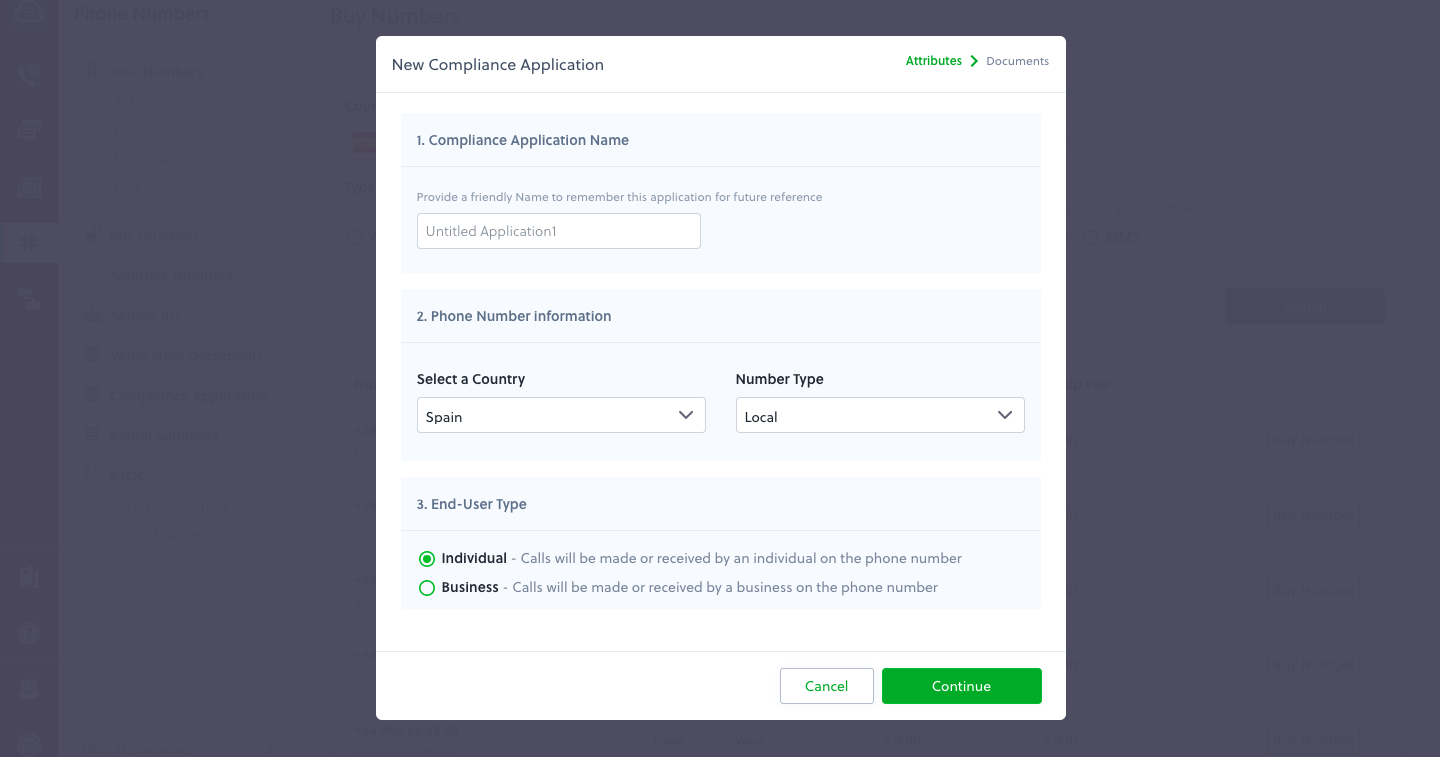Click the topmost dimmed Buy Number button

(x=1314, y=440)
